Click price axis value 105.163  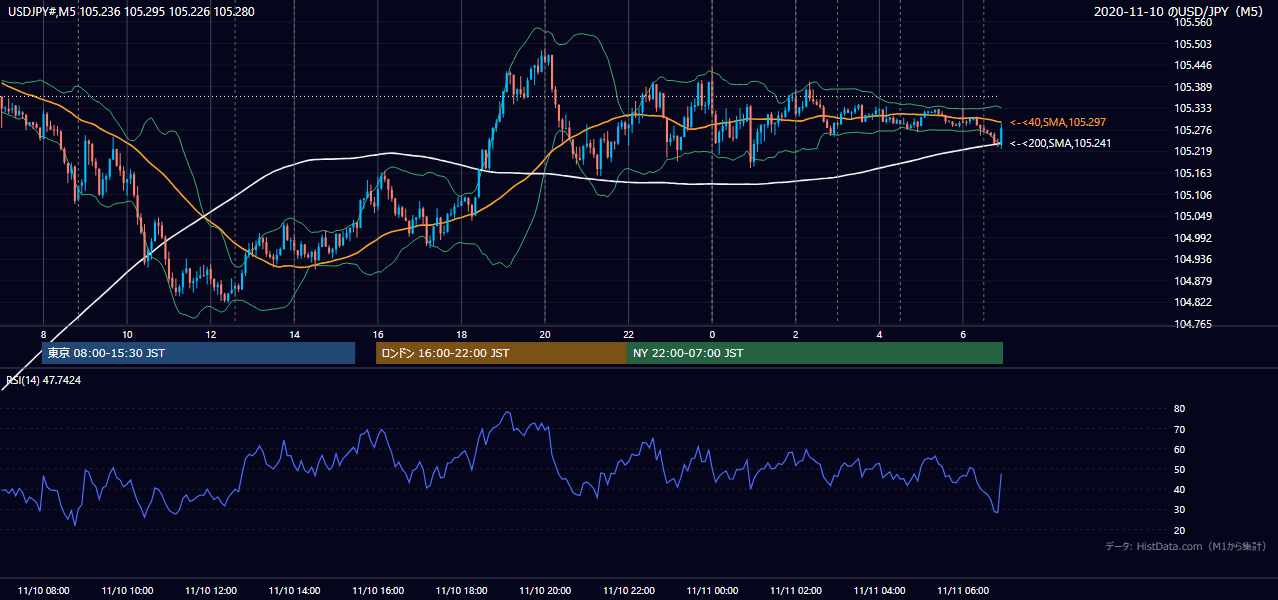(x=1194, y=174)
